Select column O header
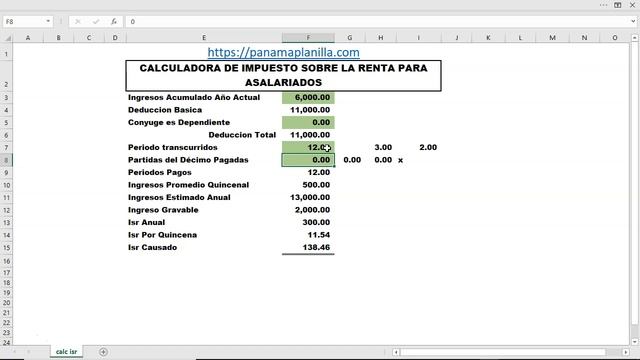The width and height of the screenshot is (640, 360). pos(615,38)
